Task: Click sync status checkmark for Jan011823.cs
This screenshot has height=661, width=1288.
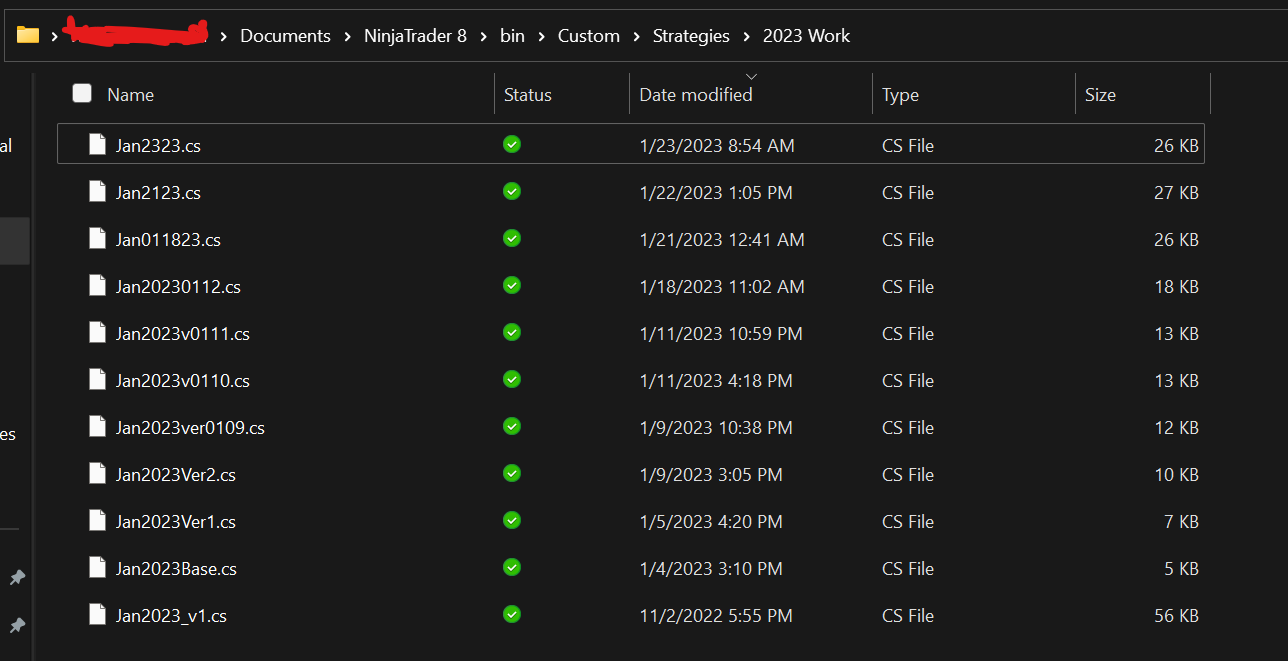Action: pyautogui.click(x=512, y=239)
